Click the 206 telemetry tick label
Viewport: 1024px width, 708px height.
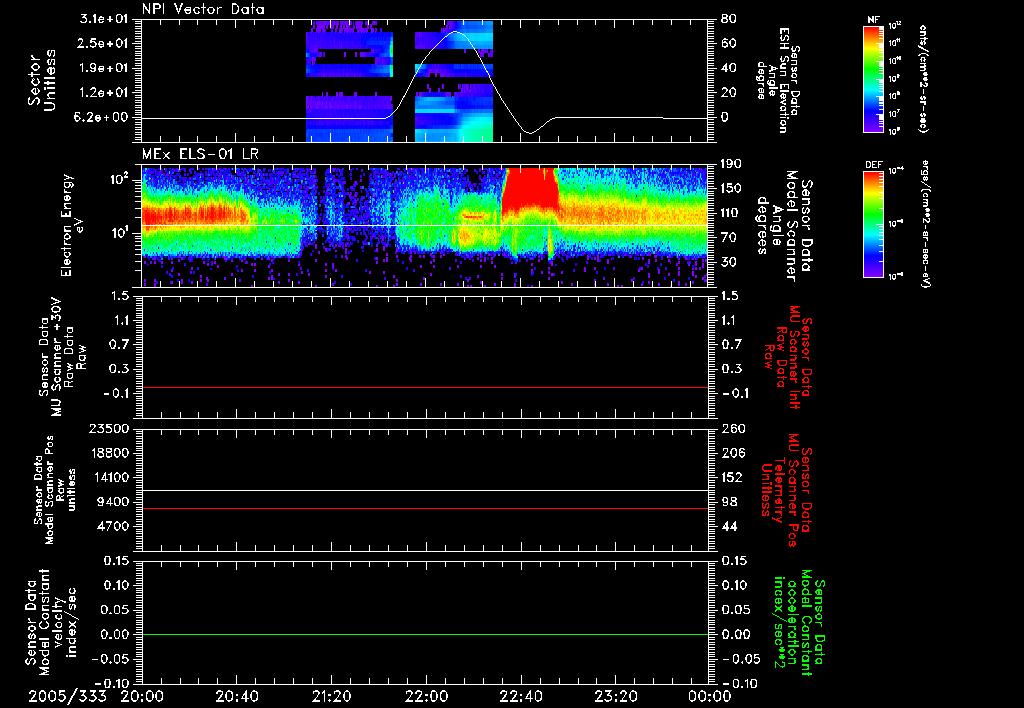[731, 453]
